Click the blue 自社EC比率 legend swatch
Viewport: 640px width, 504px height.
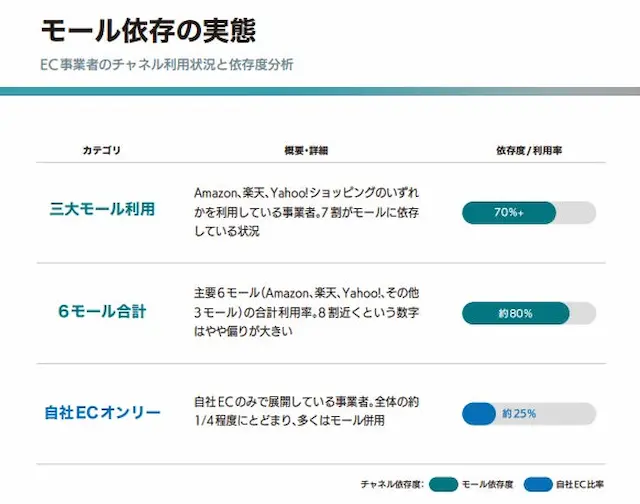tap(538, 485)
